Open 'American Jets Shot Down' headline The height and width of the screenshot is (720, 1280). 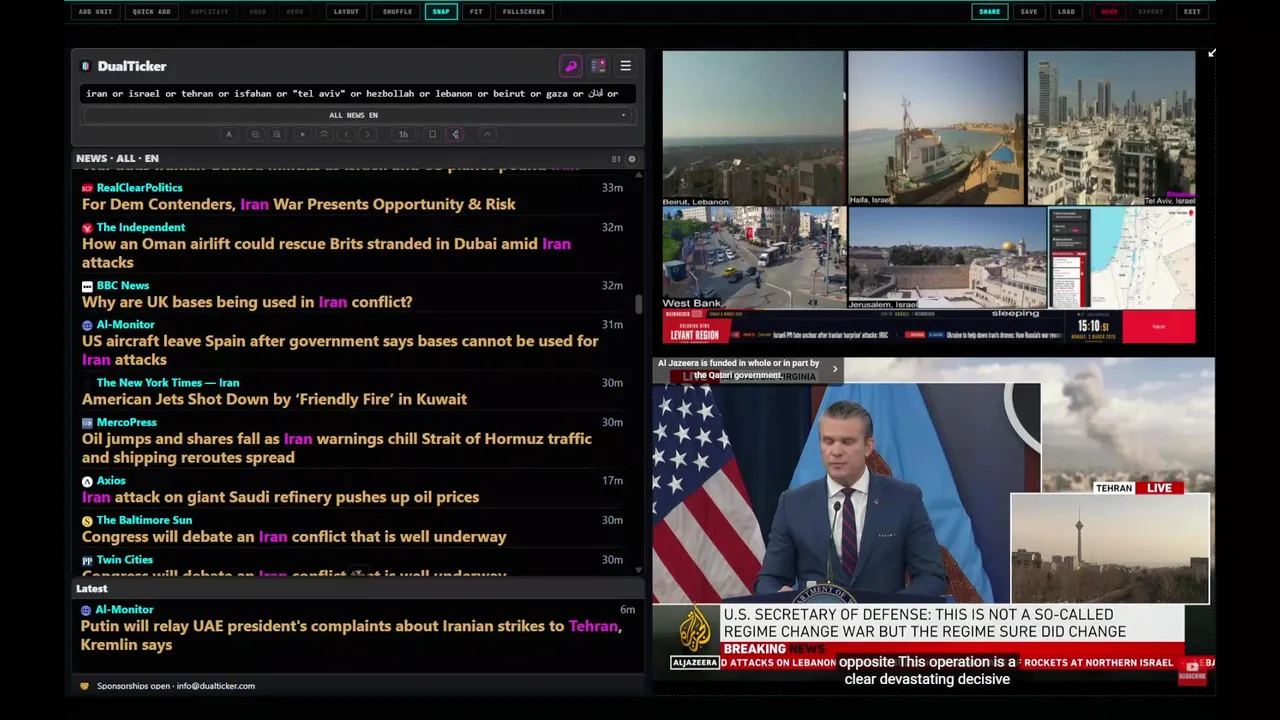point(274,399)
